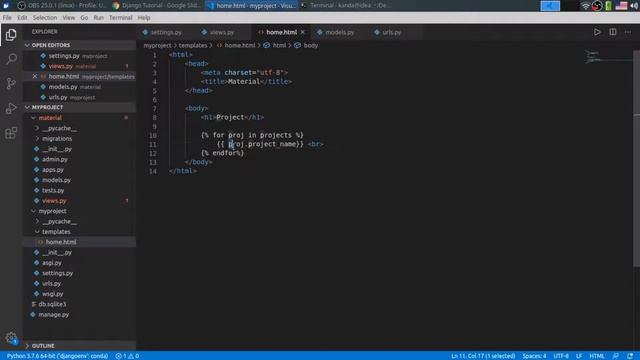Switch to the views.py editor tab
Image resolution: width=640 pixels, height=360 pixels.
coord(222,32)
